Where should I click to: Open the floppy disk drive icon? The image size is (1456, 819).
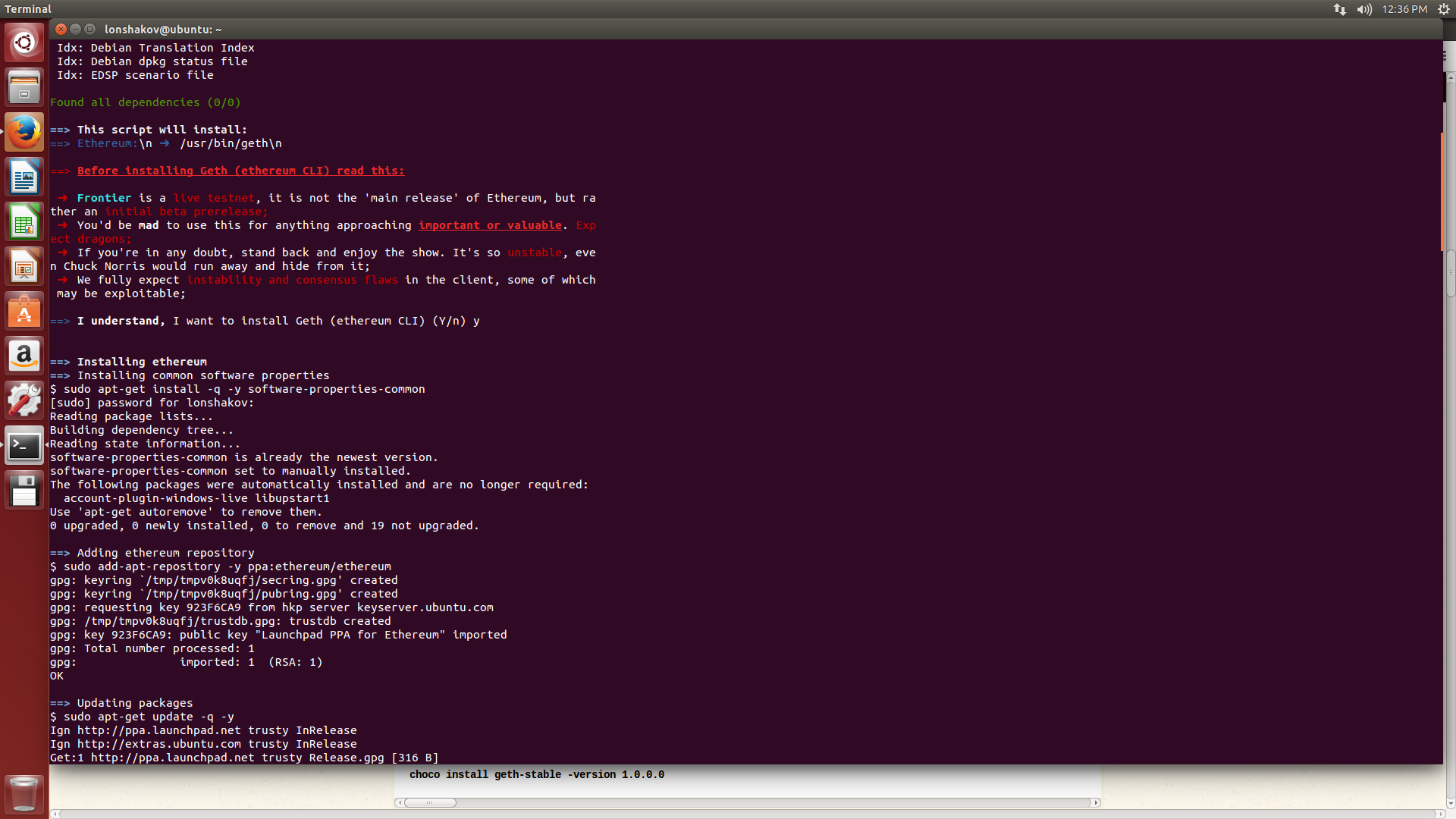coord(24,491)
